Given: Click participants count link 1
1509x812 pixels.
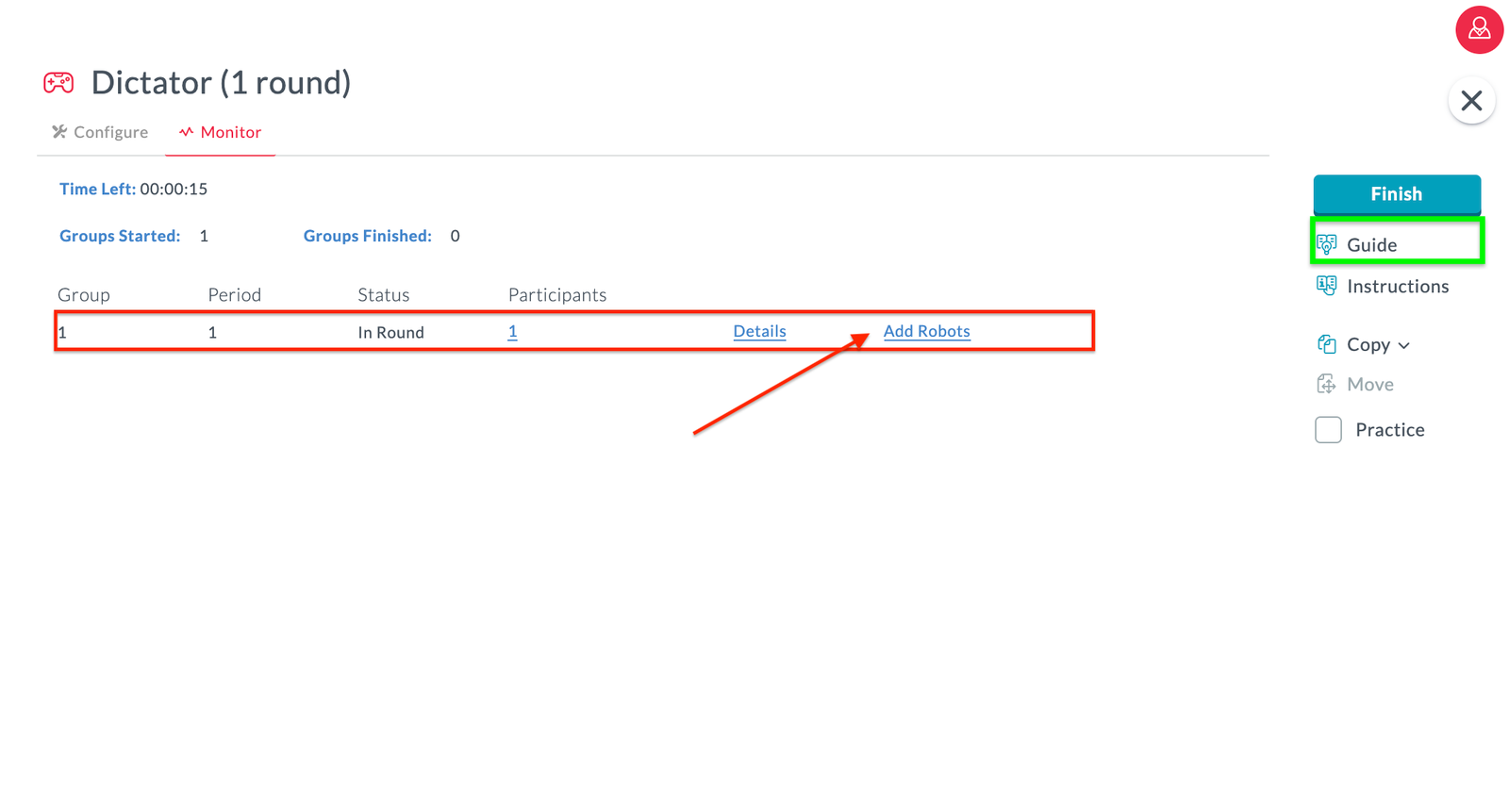Looking at the screenshot, I should (512, 331).
